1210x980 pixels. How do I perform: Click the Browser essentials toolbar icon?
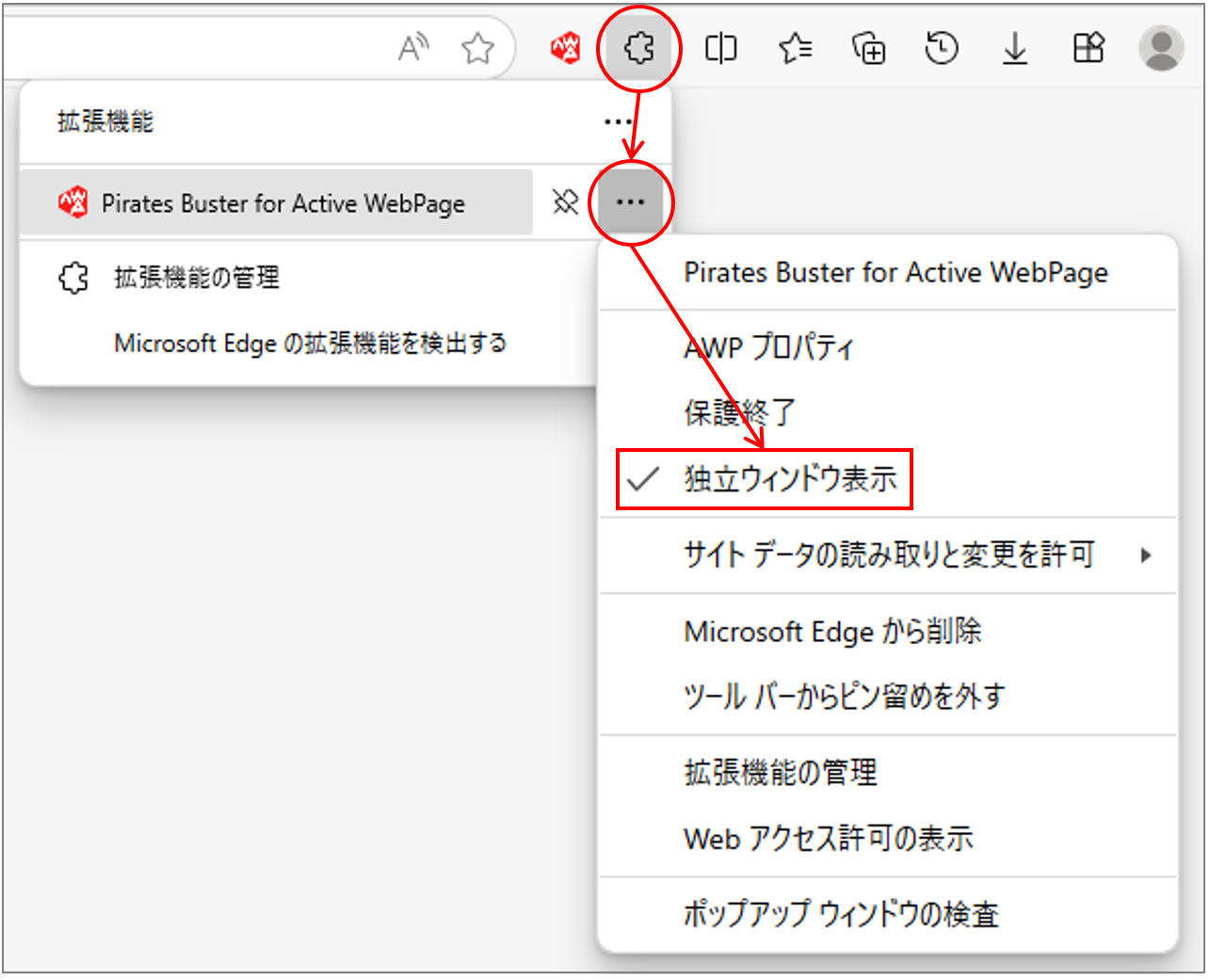tap(1089, 47)
